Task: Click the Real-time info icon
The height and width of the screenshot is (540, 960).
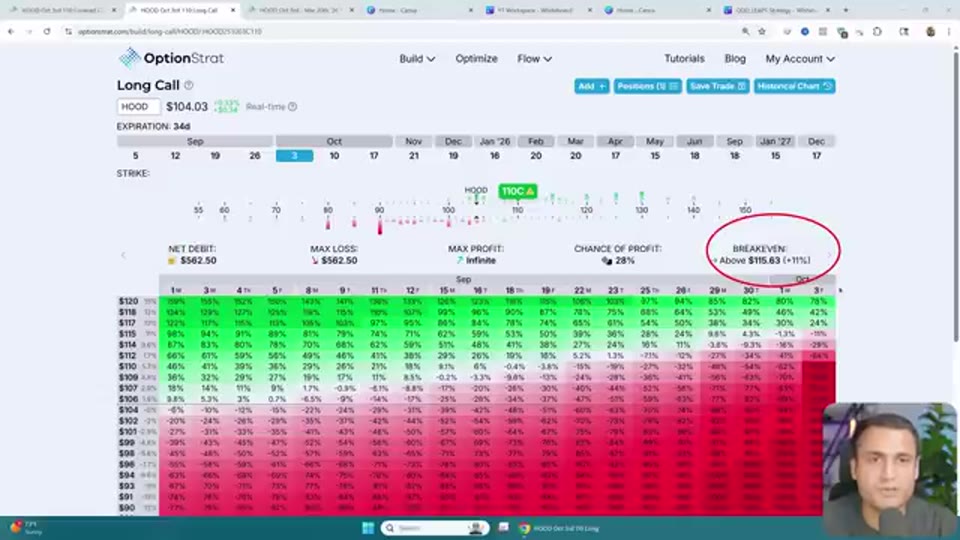Action: click(x=293, y=107)
